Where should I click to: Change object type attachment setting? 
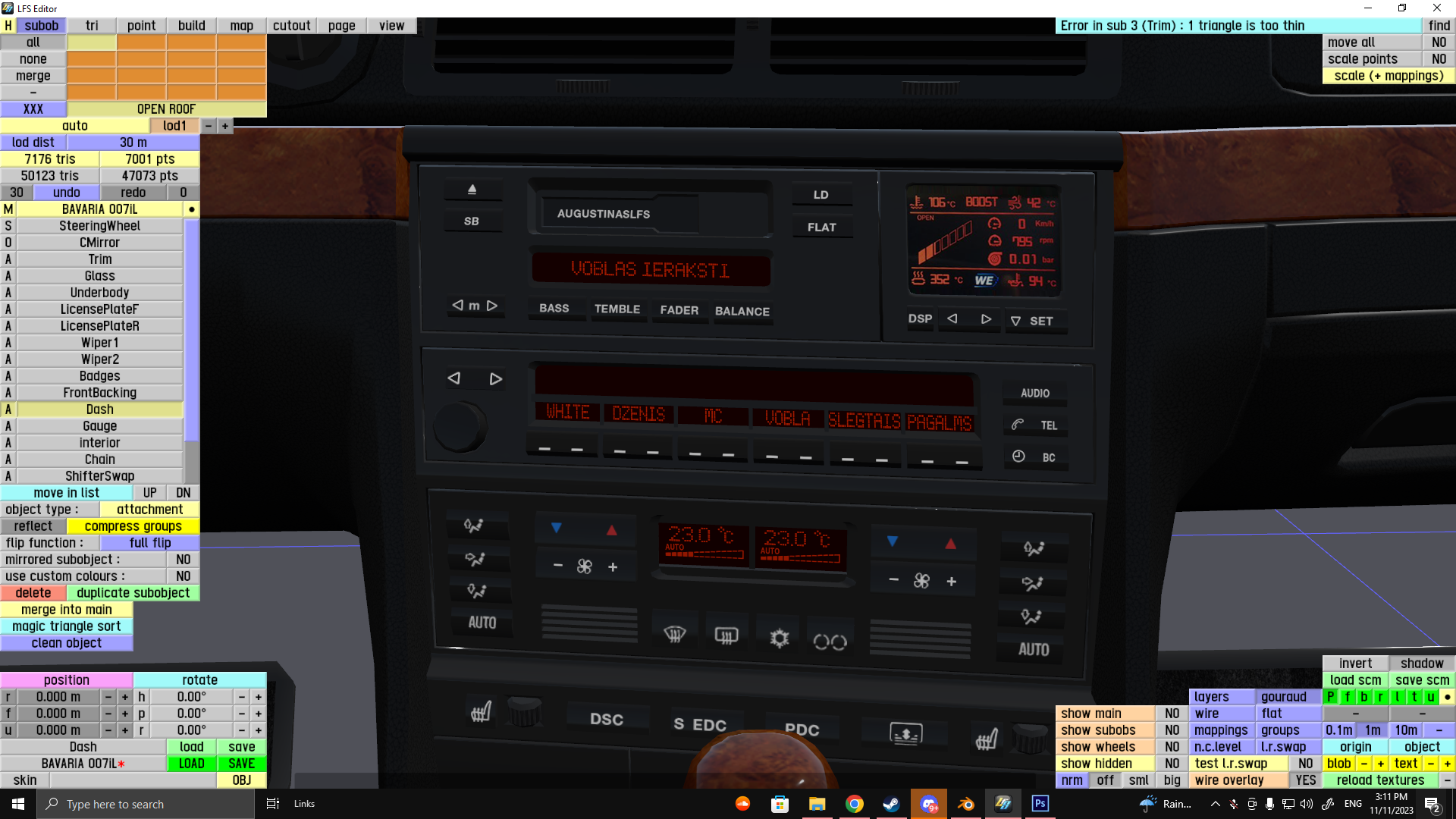149,510
